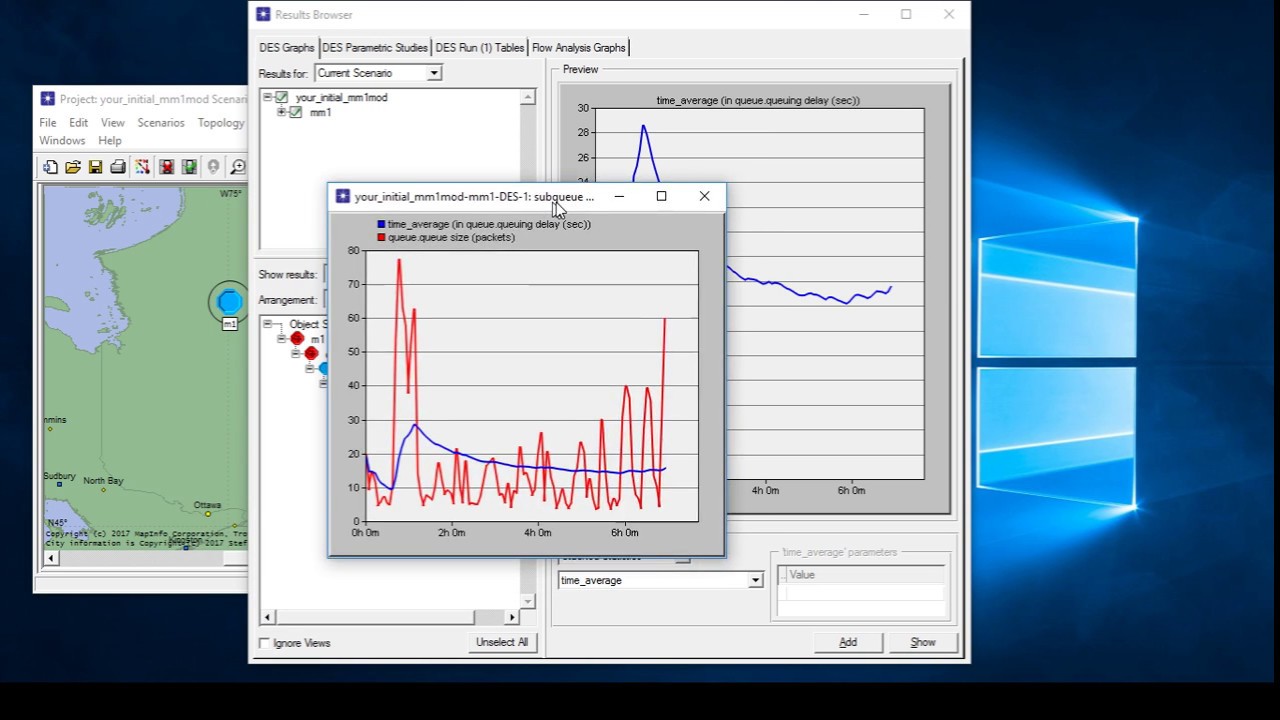Open Flow Analysis Graphs tab

coord(579,47)
